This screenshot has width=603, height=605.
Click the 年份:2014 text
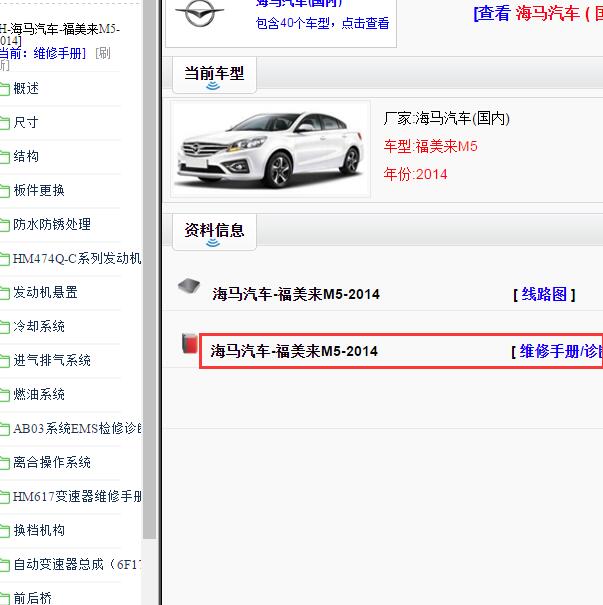[x=416, y=174]
